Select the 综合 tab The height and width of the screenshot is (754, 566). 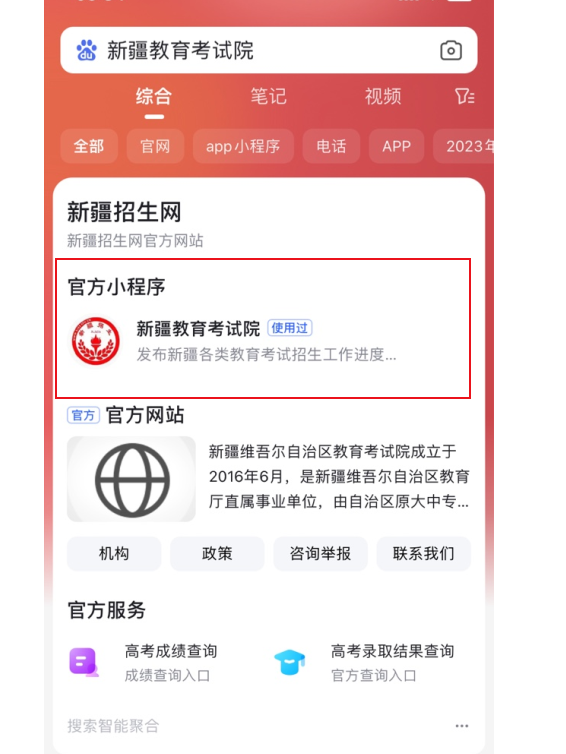154,96
